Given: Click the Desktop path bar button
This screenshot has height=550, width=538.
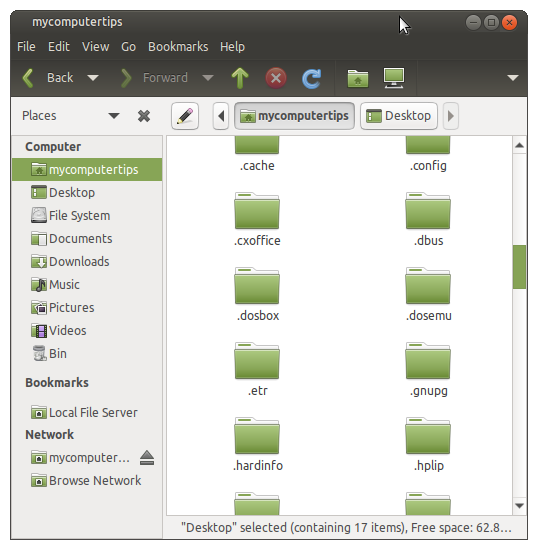Looking at the screenshot, I should (399, 116).
